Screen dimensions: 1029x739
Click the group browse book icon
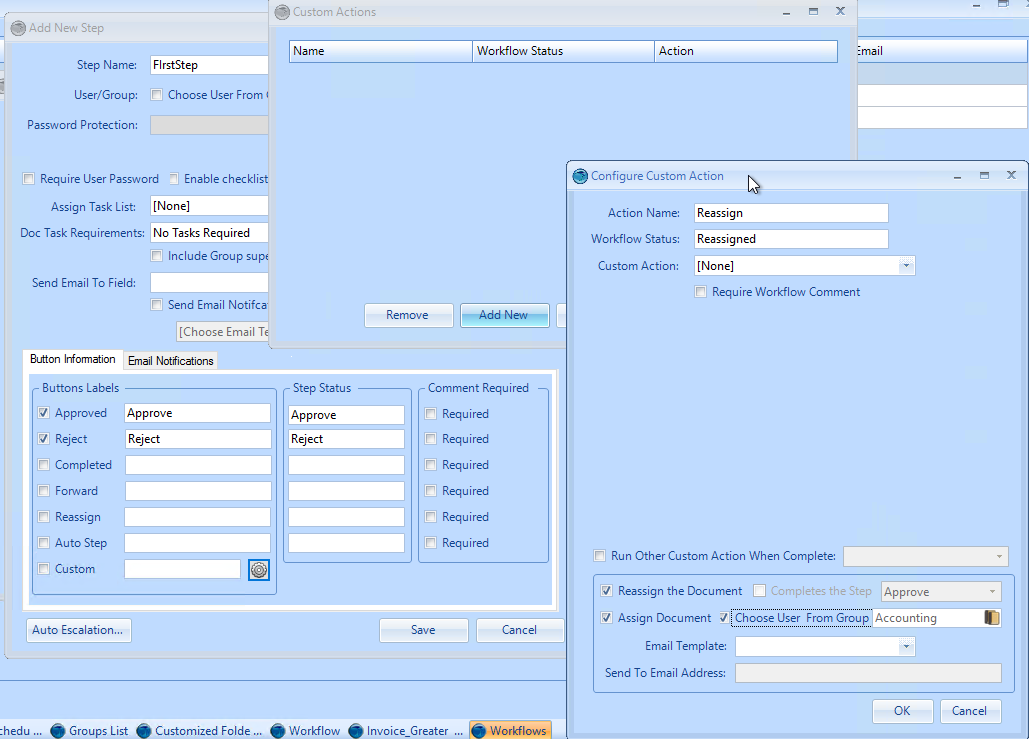pos(991,618)
